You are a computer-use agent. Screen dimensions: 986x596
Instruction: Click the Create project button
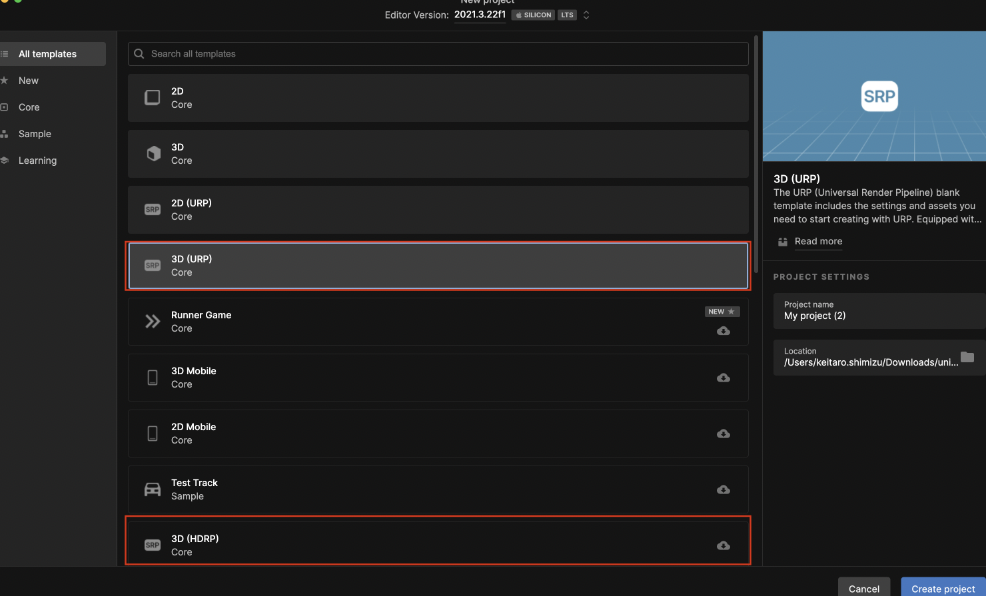tap(942, 587)
